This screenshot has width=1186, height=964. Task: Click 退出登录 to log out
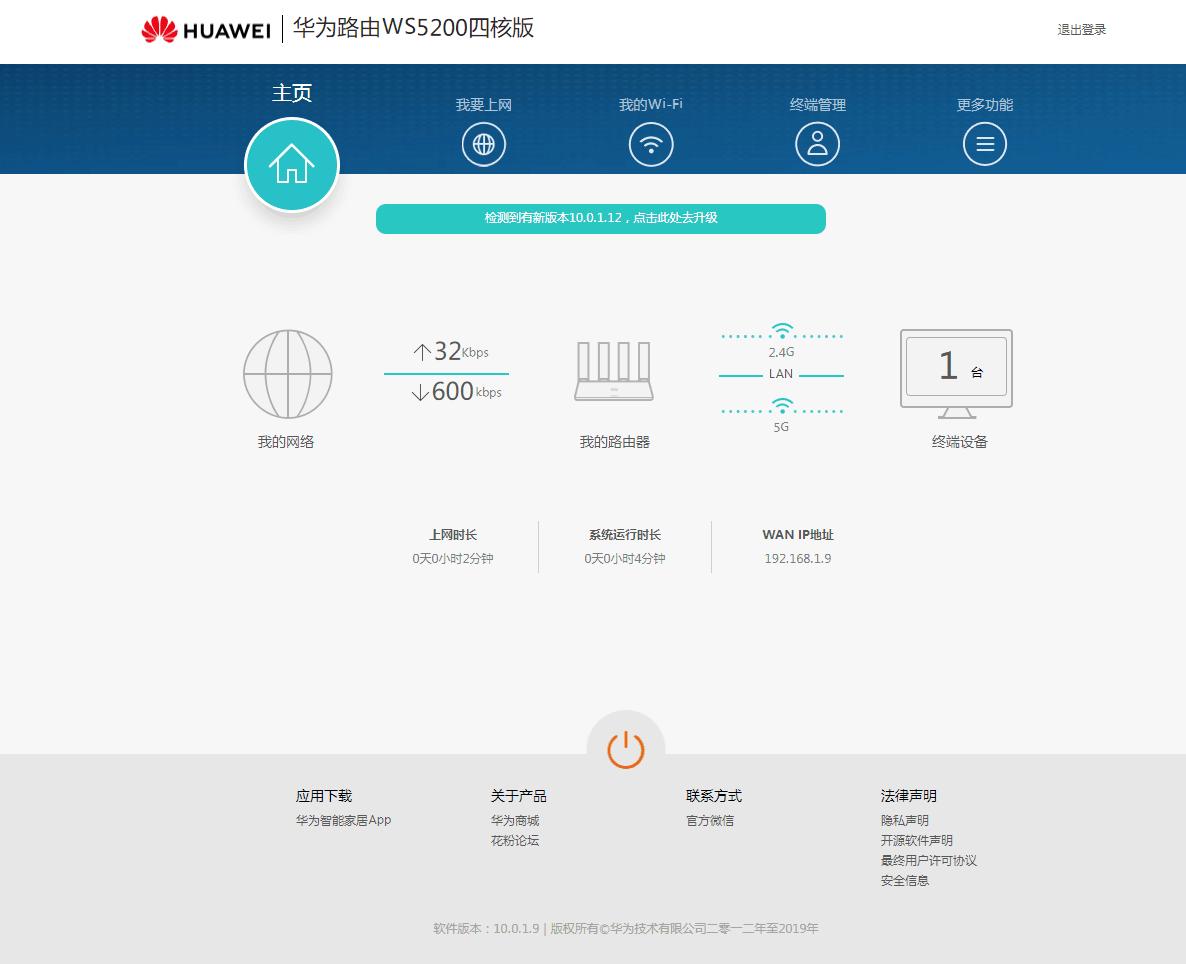tap(1080, 29)
